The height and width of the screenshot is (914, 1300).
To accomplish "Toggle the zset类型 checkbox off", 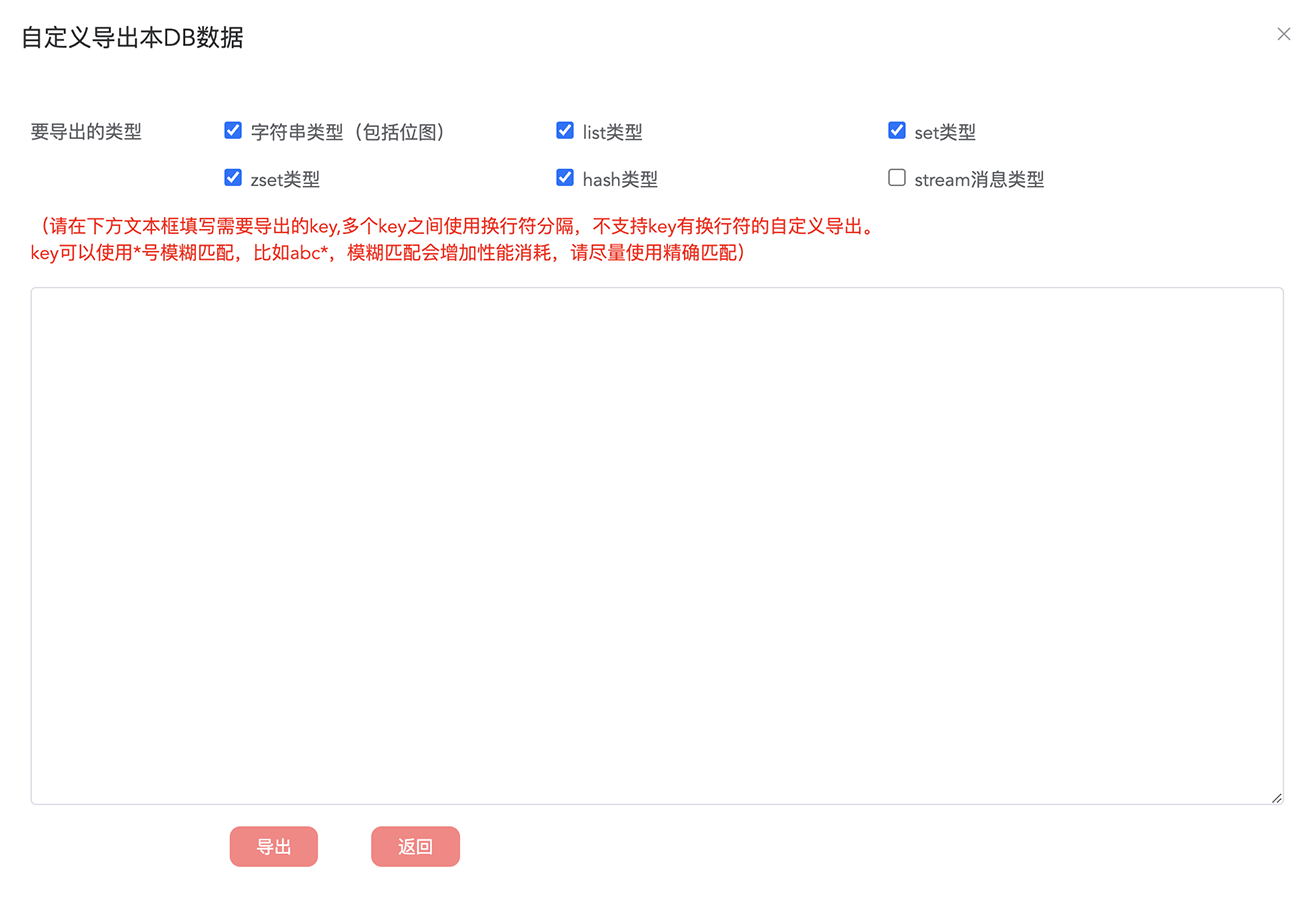I will 233,178.
